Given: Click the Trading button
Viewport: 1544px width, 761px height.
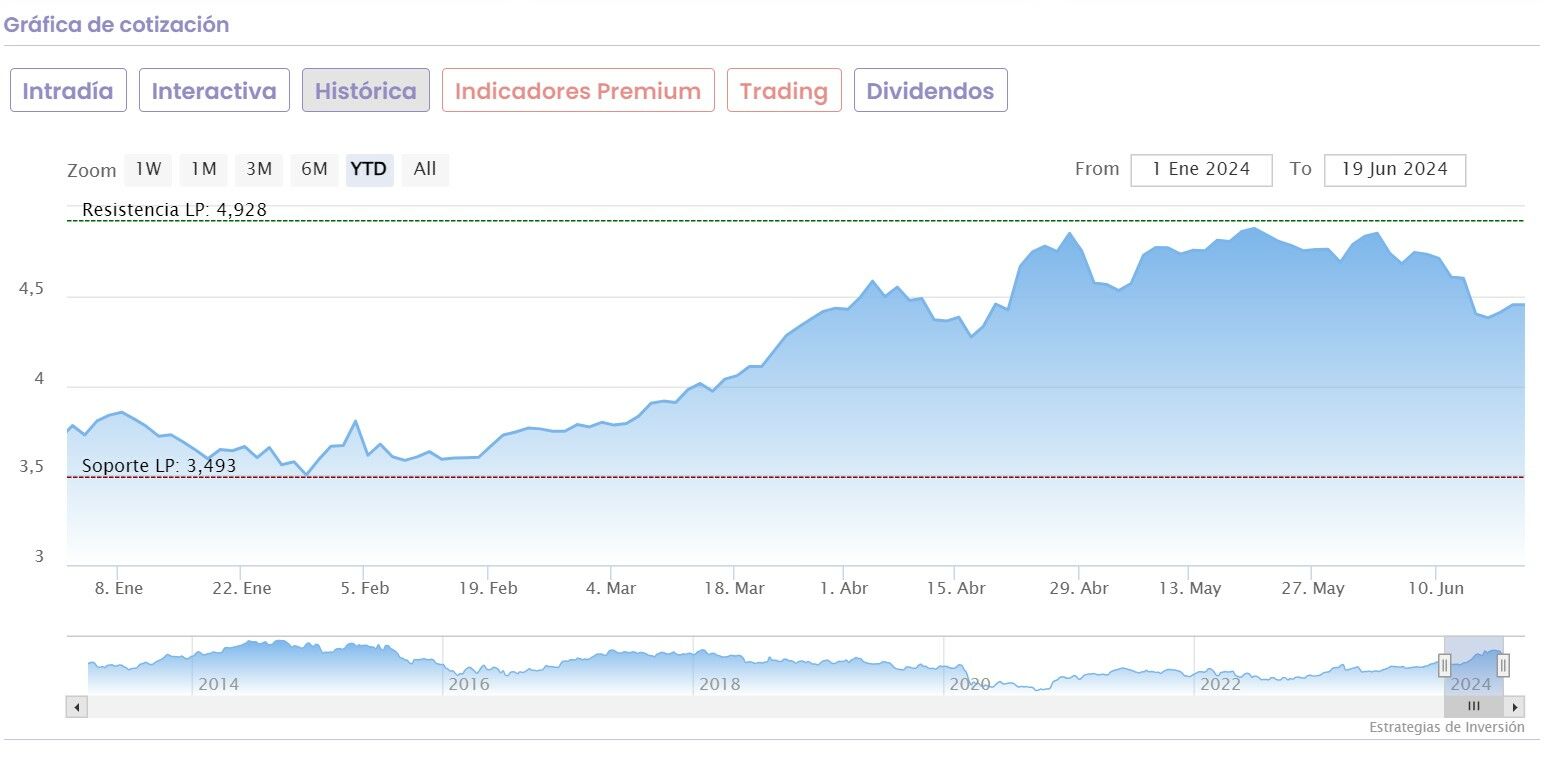Looking at the screenshot, I should pos(784,91).
